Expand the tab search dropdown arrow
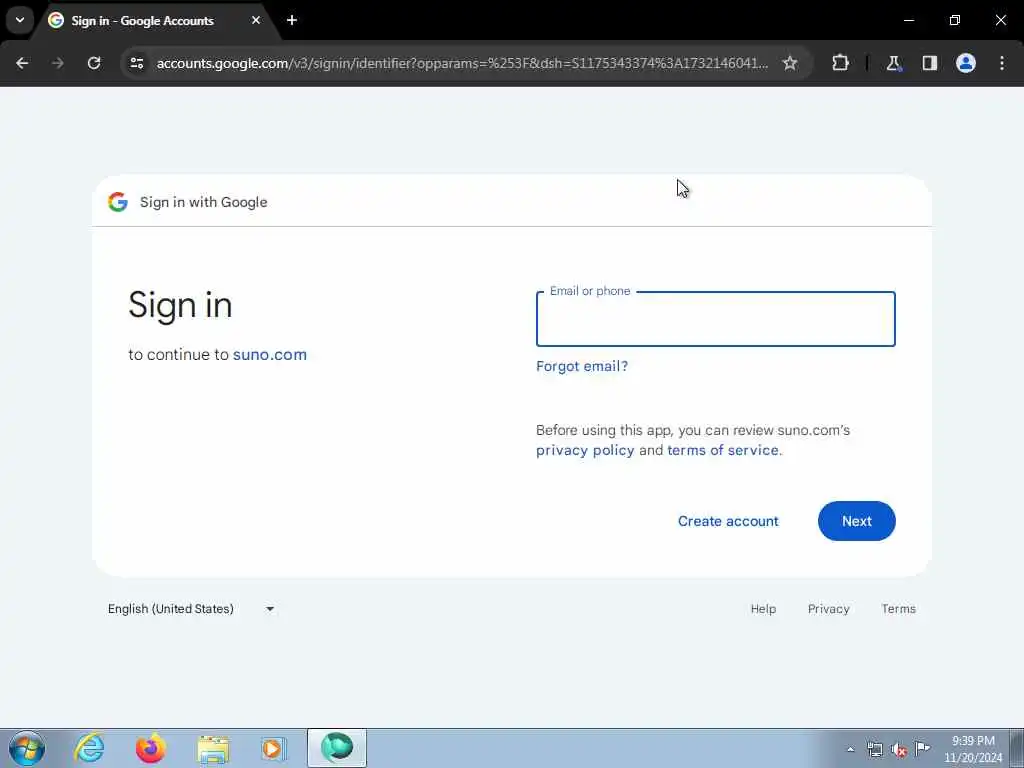Screen dimensions: 1024x768 20,20
